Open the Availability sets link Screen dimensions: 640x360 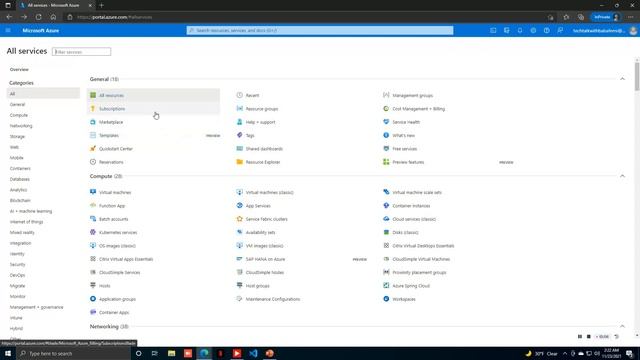tap(260, 232)
